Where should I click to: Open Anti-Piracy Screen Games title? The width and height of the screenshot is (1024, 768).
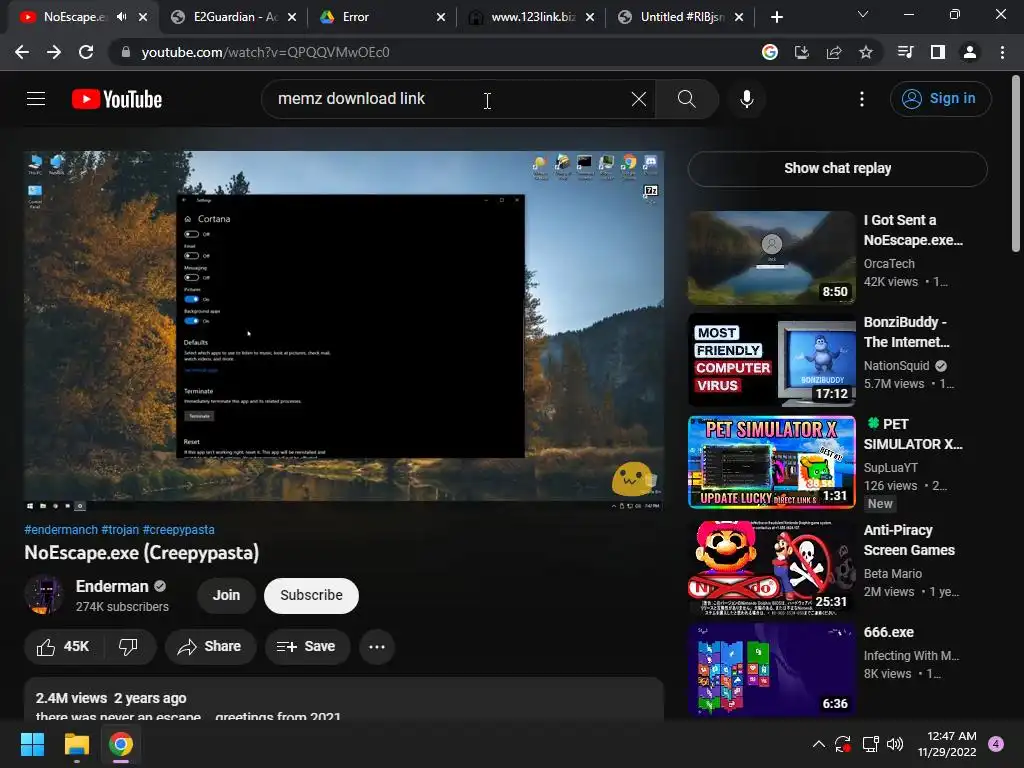click(909, 540)
